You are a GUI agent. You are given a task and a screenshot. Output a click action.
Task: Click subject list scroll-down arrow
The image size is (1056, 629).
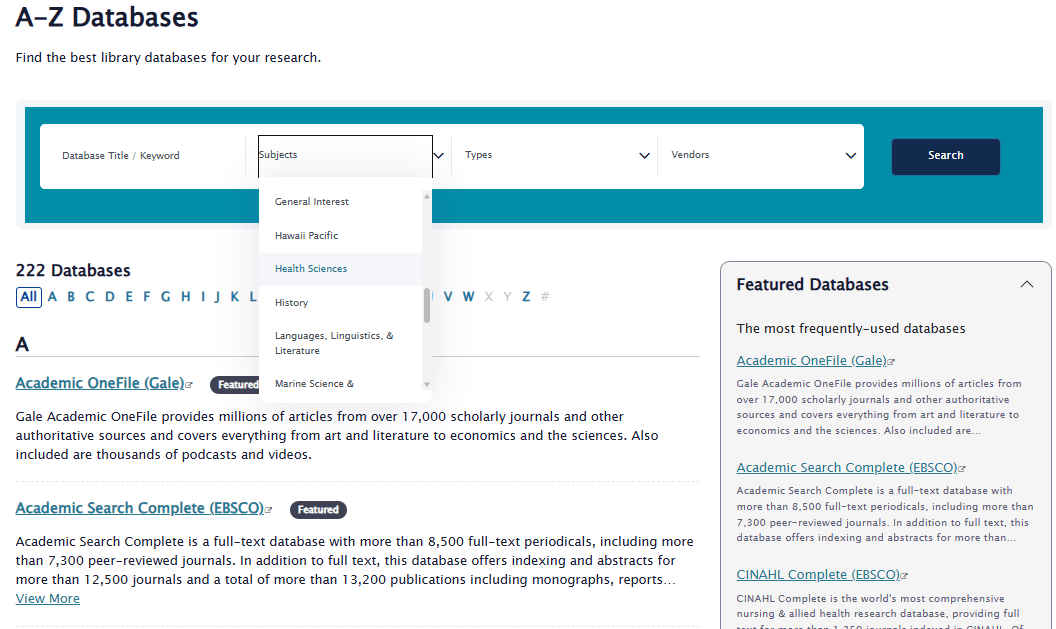(427, 385)
